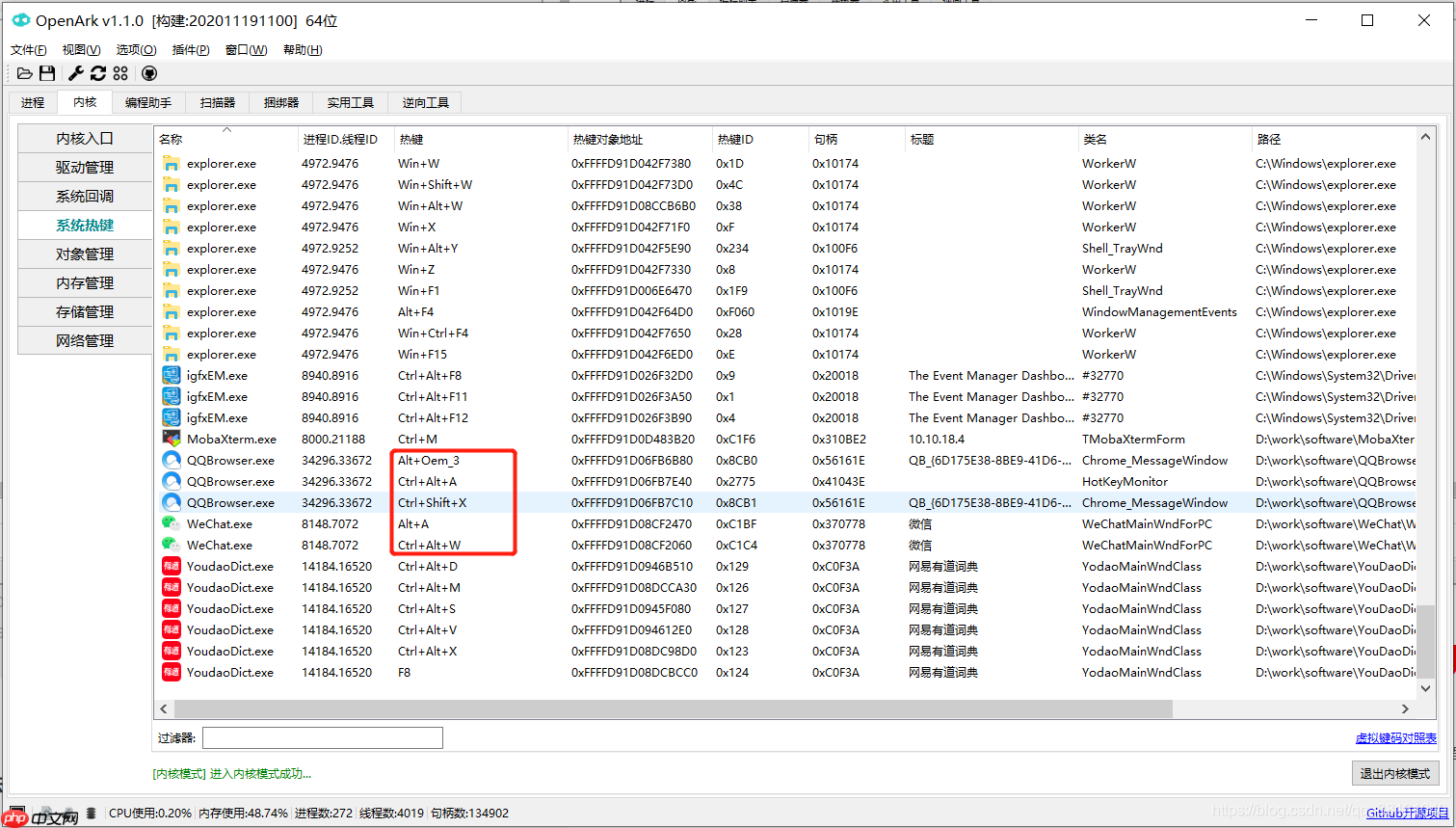Viewport: 1456px width, 828px height.
Task: Click a red YoudaoDict process icon
Action: pos(171,566)
